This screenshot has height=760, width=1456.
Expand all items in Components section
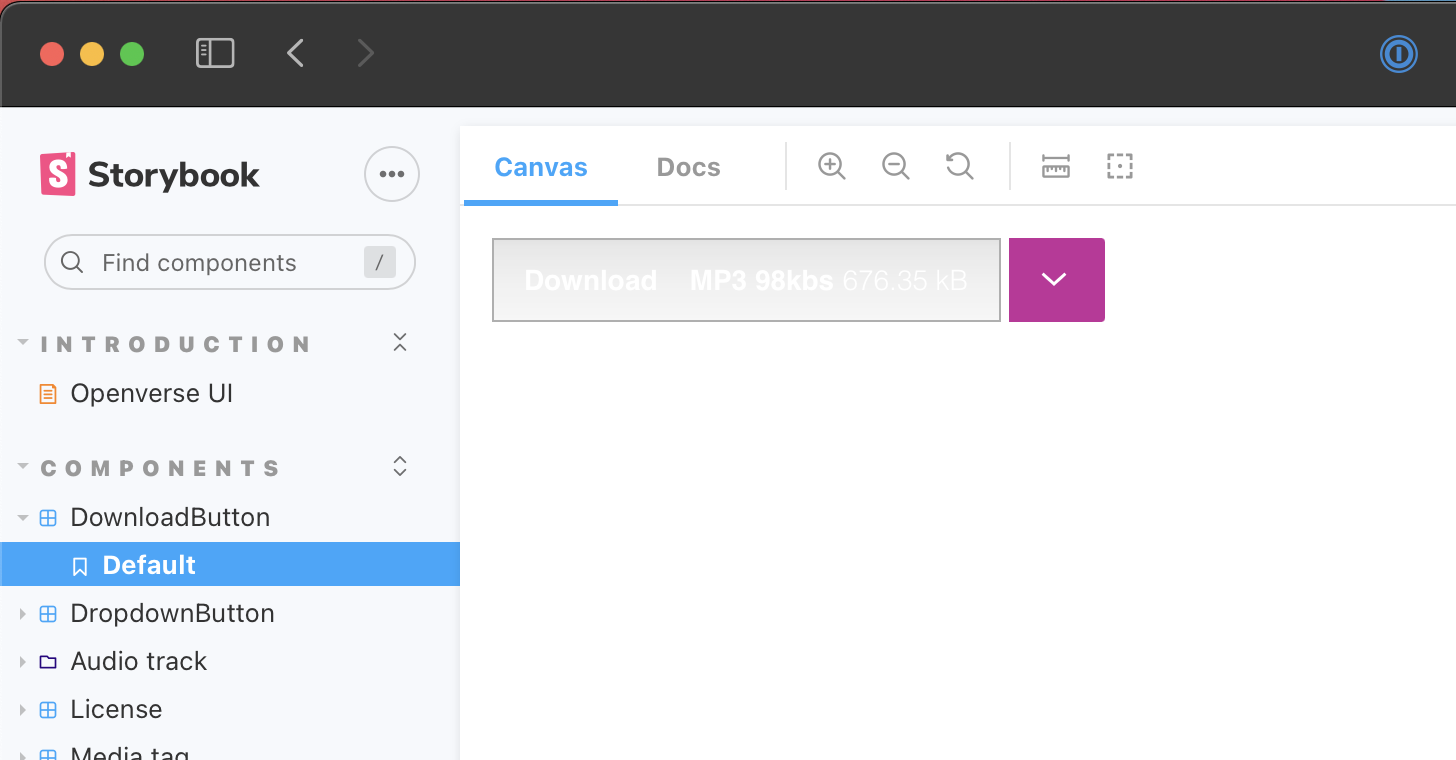(x=400, y=466)
